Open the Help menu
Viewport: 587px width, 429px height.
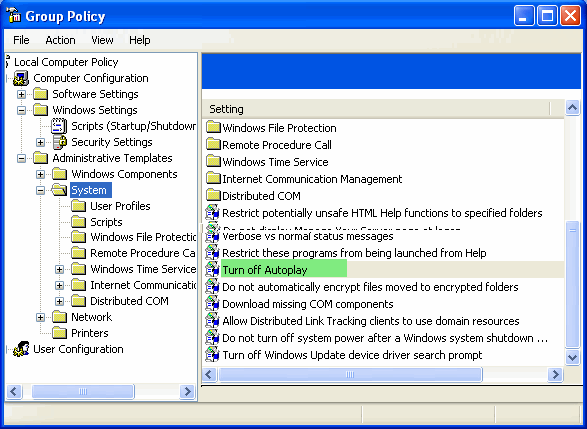click(x=140, y=40)
